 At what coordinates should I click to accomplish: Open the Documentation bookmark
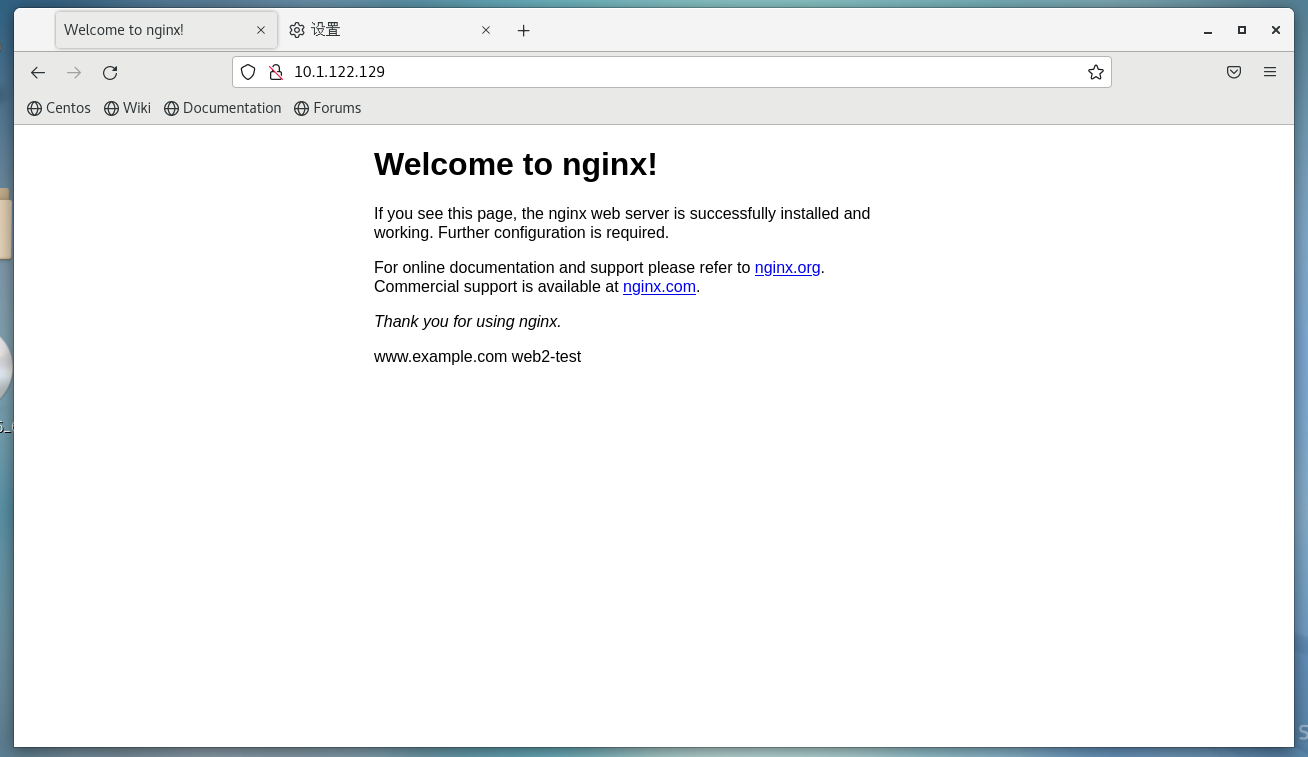pyautogui.click(x=223, y=108)
